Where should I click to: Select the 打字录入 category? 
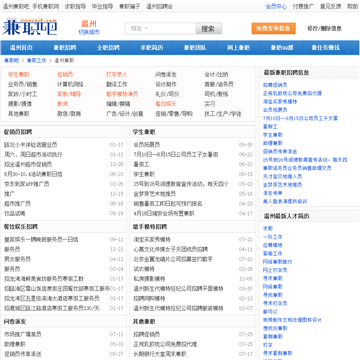[117, 75]
